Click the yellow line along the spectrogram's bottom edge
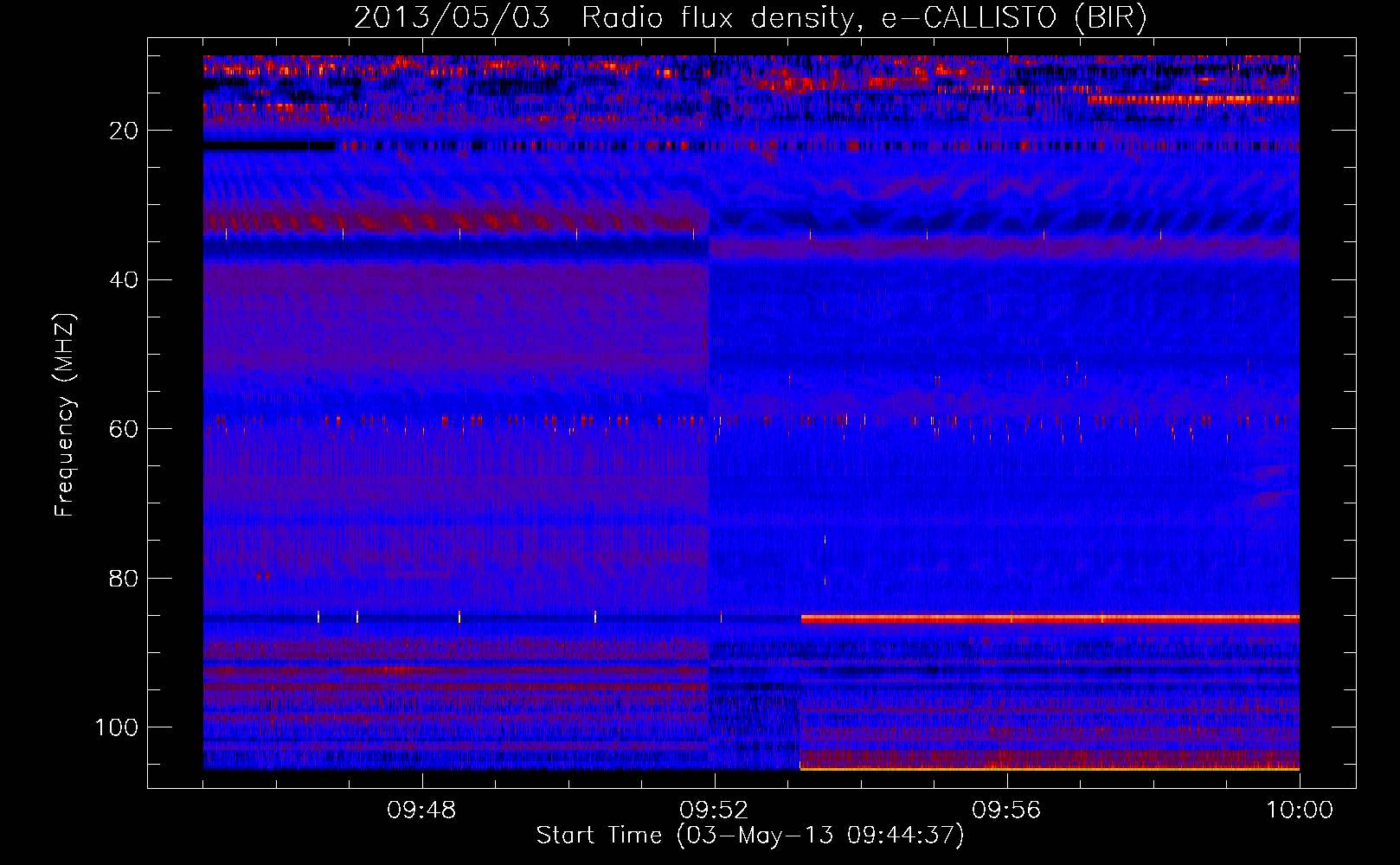 [1050, 767]
